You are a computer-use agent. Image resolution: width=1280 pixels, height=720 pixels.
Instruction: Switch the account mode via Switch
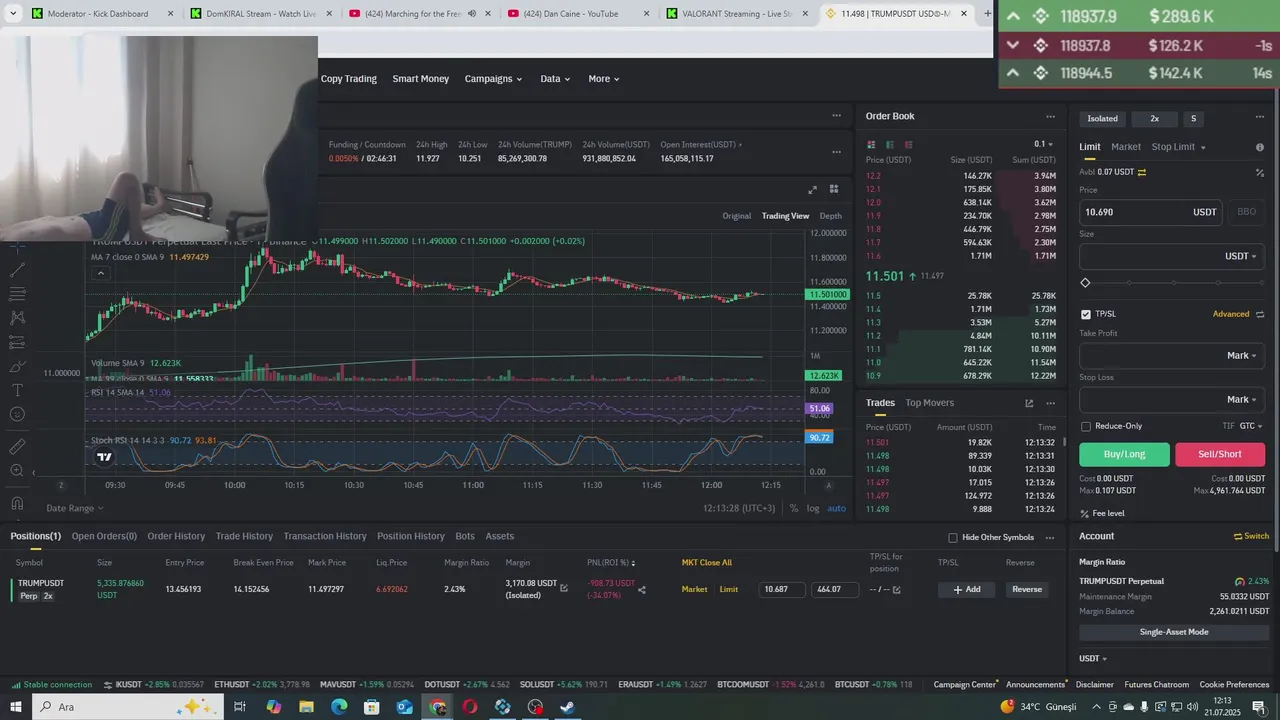1251,536
